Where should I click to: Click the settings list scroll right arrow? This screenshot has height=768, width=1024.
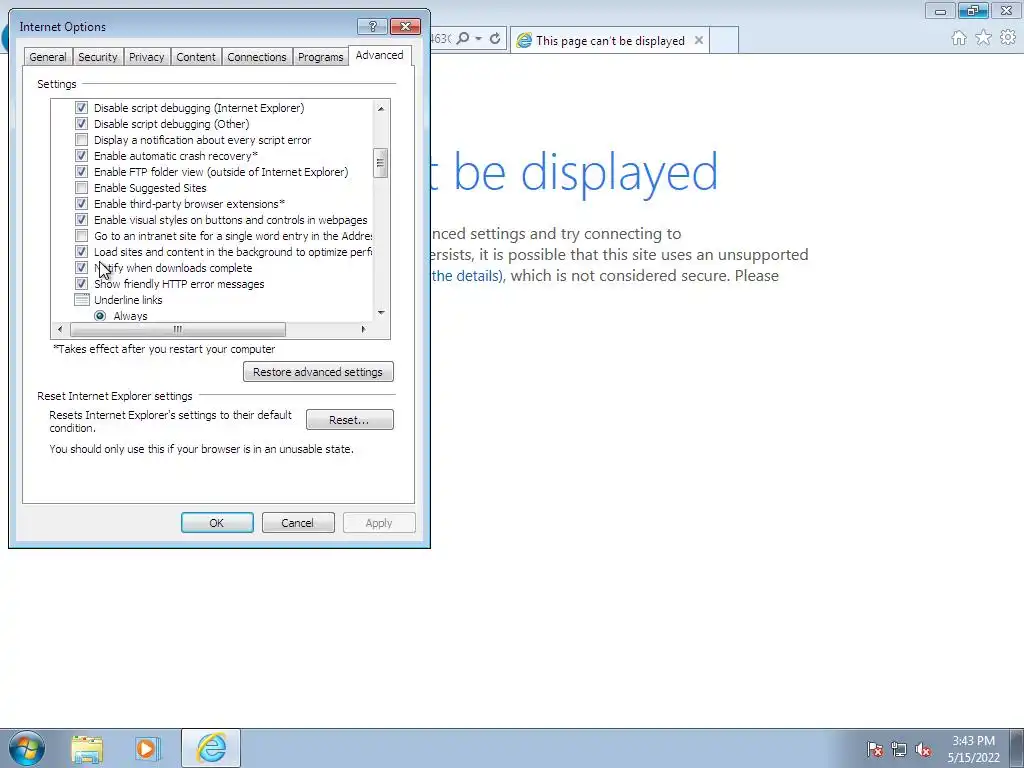pyautogui.click(x=364, y=329)
